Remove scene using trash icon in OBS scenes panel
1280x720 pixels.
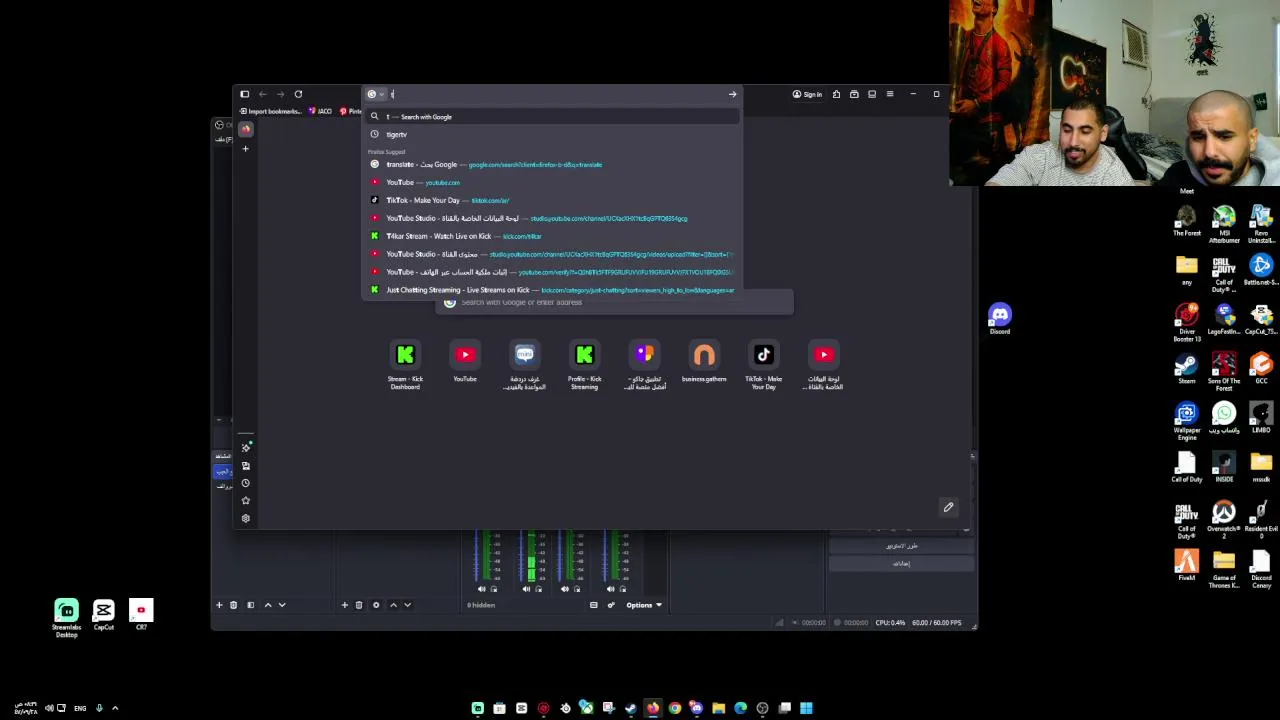(x=234, y=605)
